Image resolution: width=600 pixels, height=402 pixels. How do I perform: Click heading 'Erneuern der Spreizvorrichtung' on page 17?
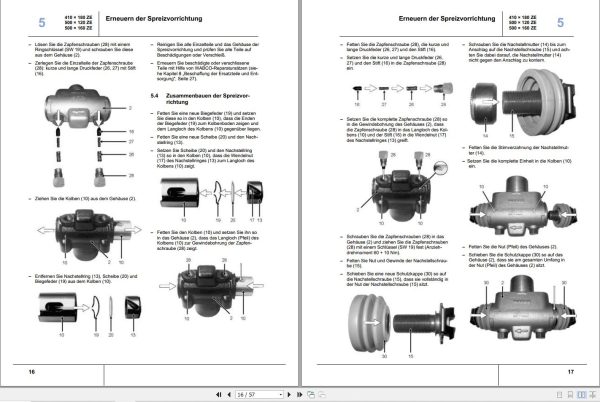447,18
